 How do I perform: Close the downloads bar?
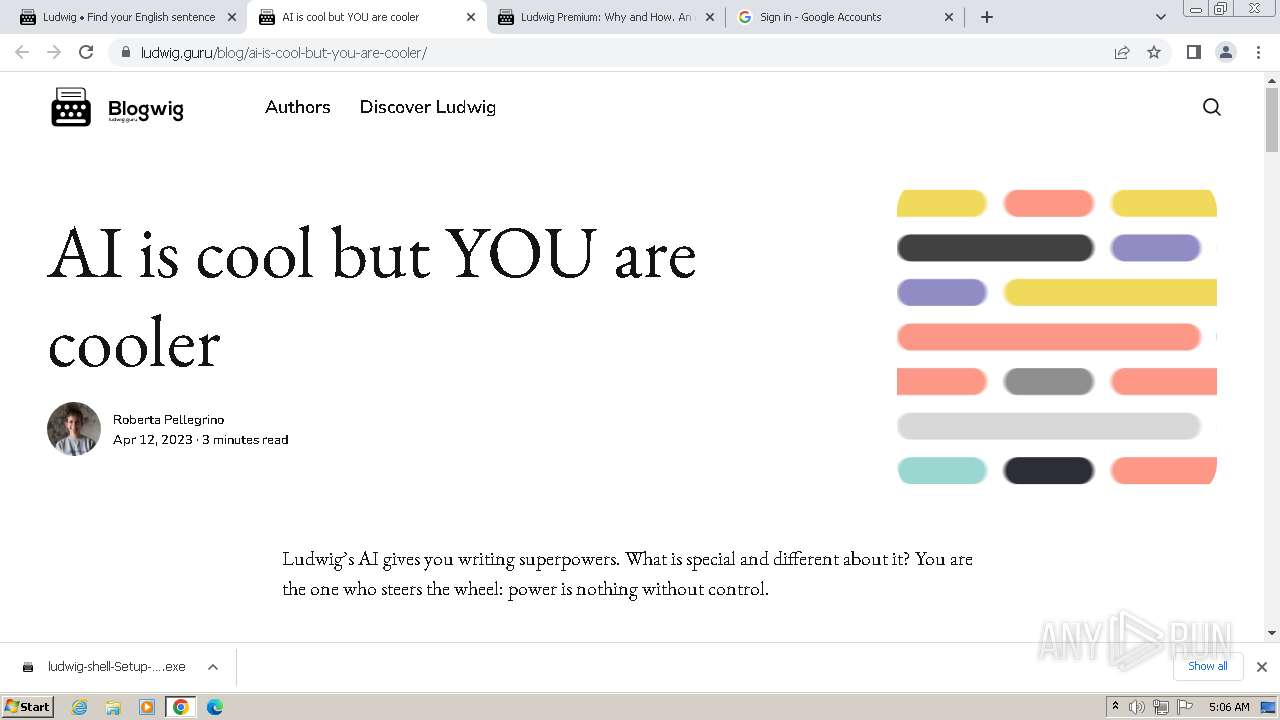[1262, 667]
